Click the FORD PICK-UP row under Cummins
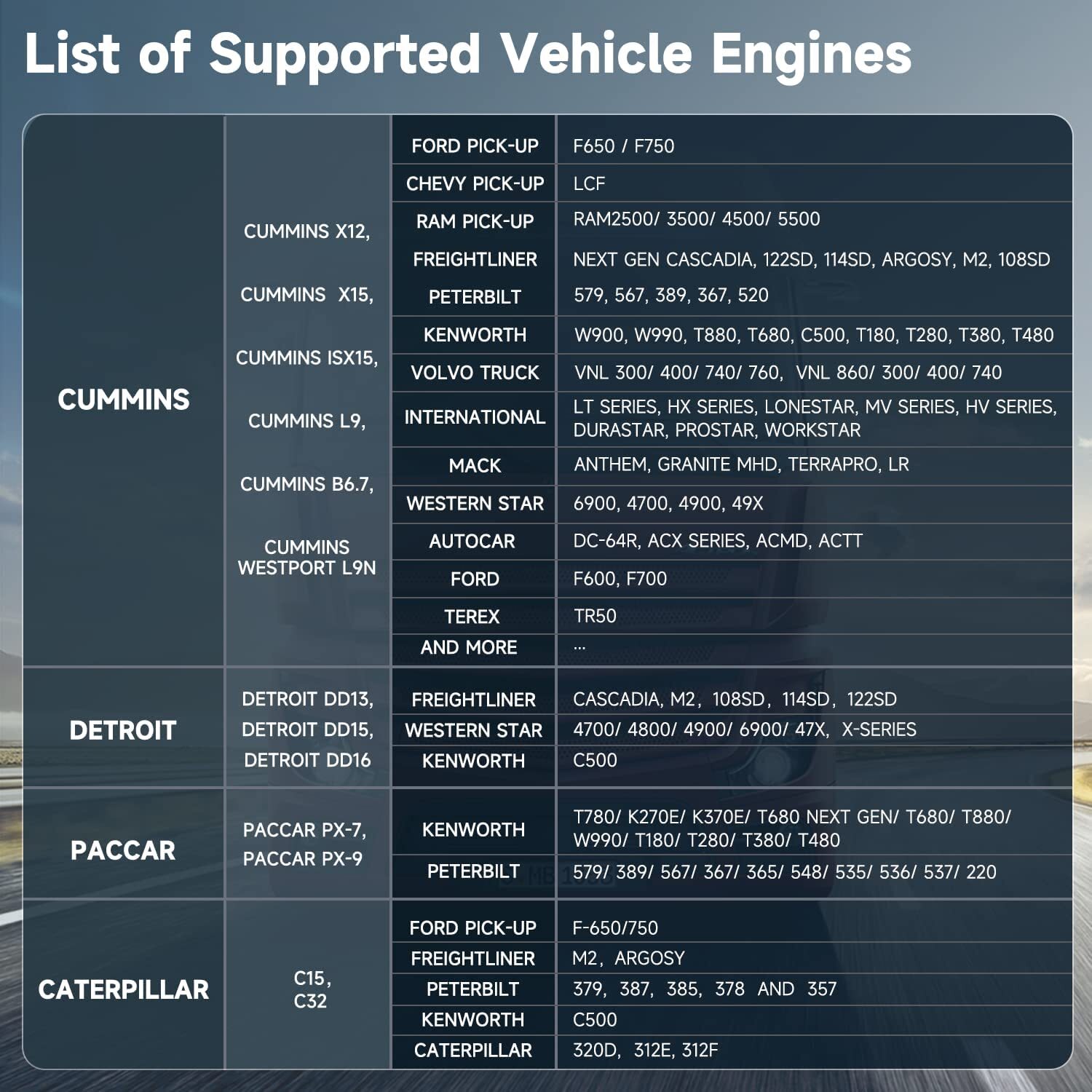The height and width of the screenshot is (1092, 1092). tap(732, 146)
